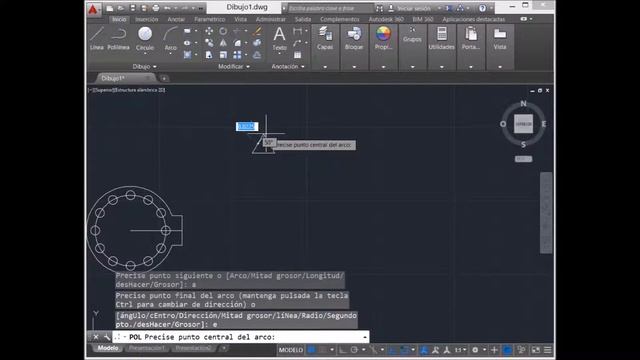Image resolution: width=640 pixels, height=360 pixels.
Task: Select the Línea drawing tool
Action: pos(97,38)
